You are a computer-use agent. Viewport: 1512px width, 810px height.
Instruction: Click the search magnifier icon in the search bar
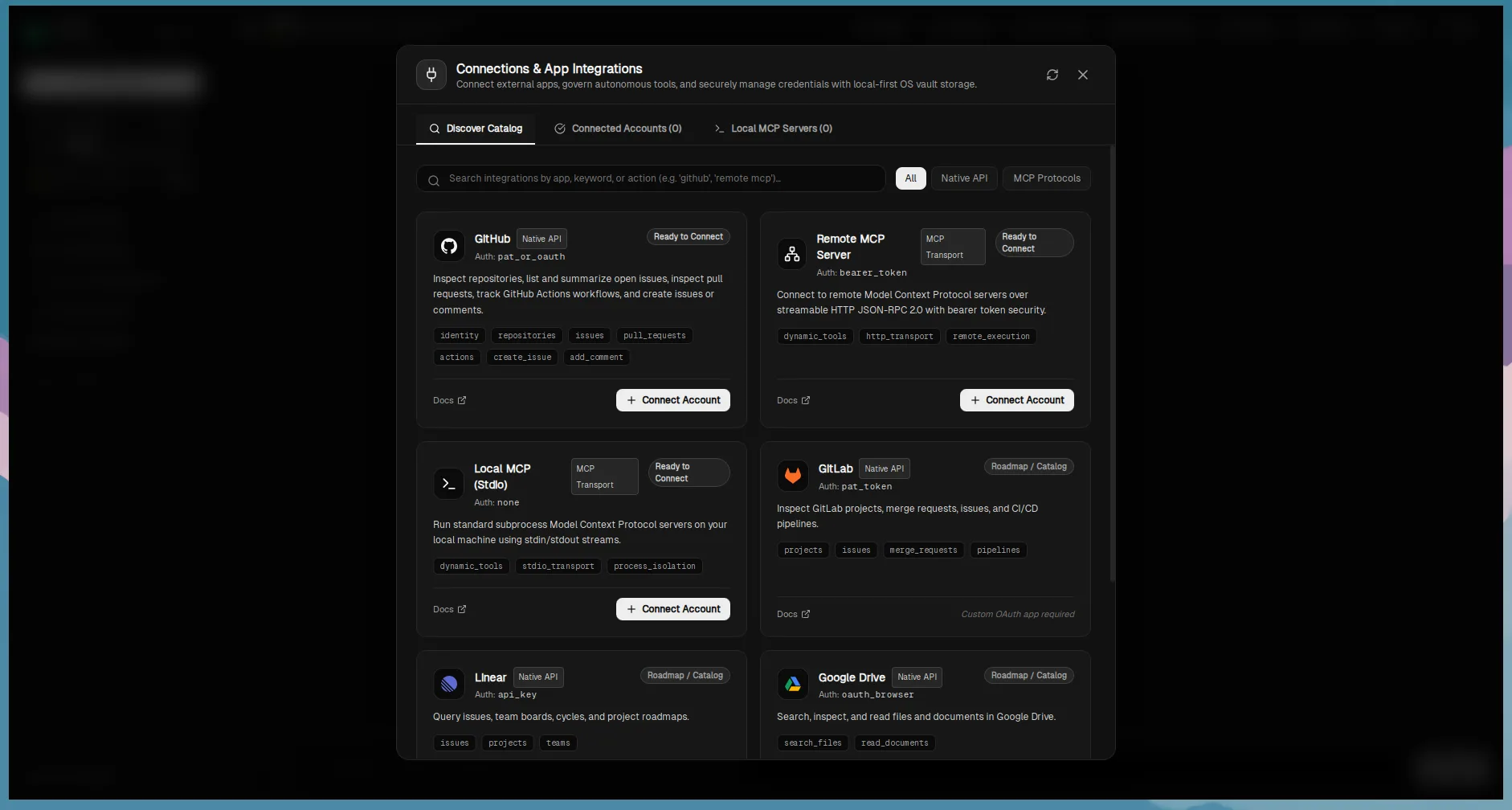(434, 181)
